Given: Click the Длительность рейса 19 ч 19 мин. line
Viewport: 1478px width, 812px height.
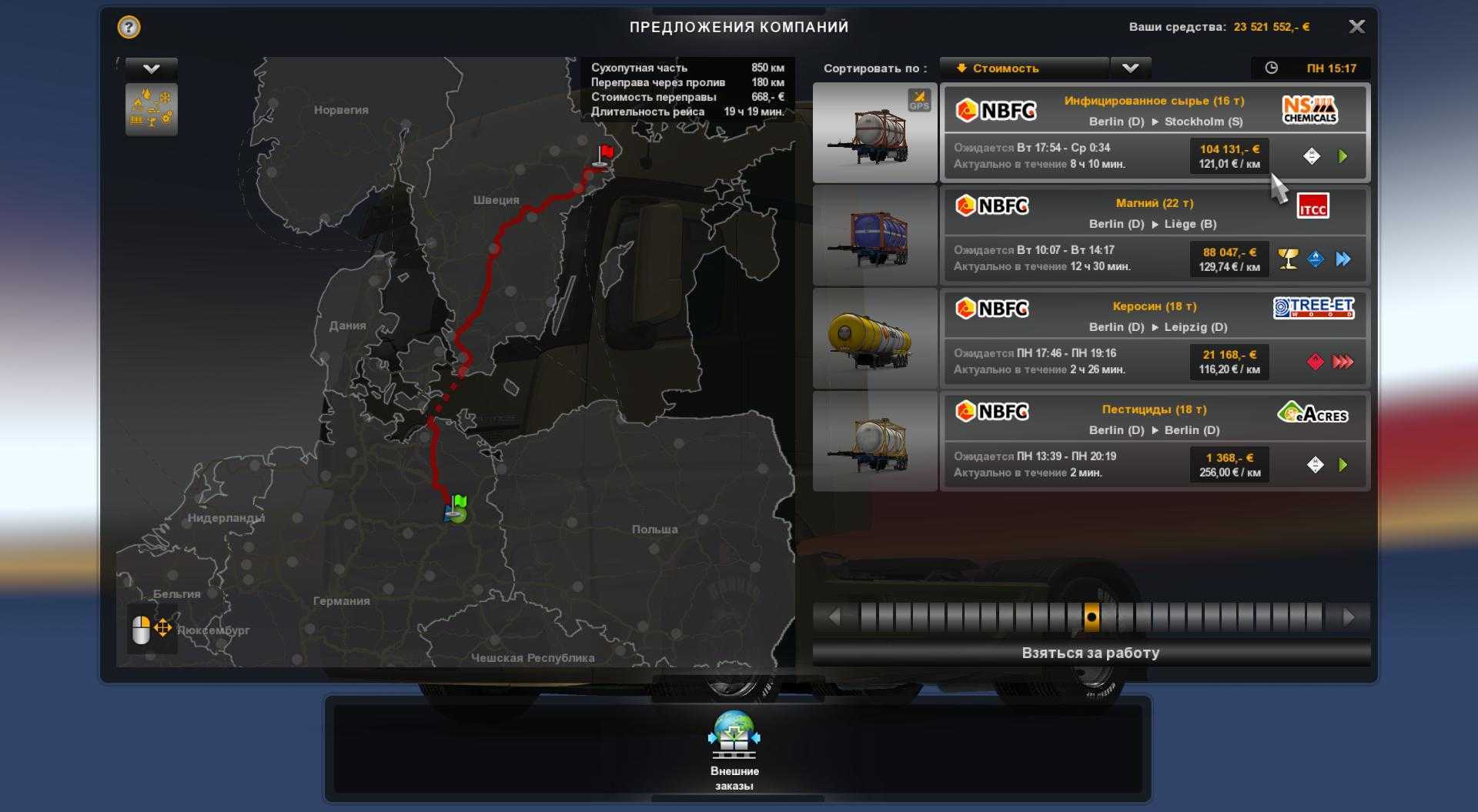Looking at the screenshot, I should click(x=687, y=112).
